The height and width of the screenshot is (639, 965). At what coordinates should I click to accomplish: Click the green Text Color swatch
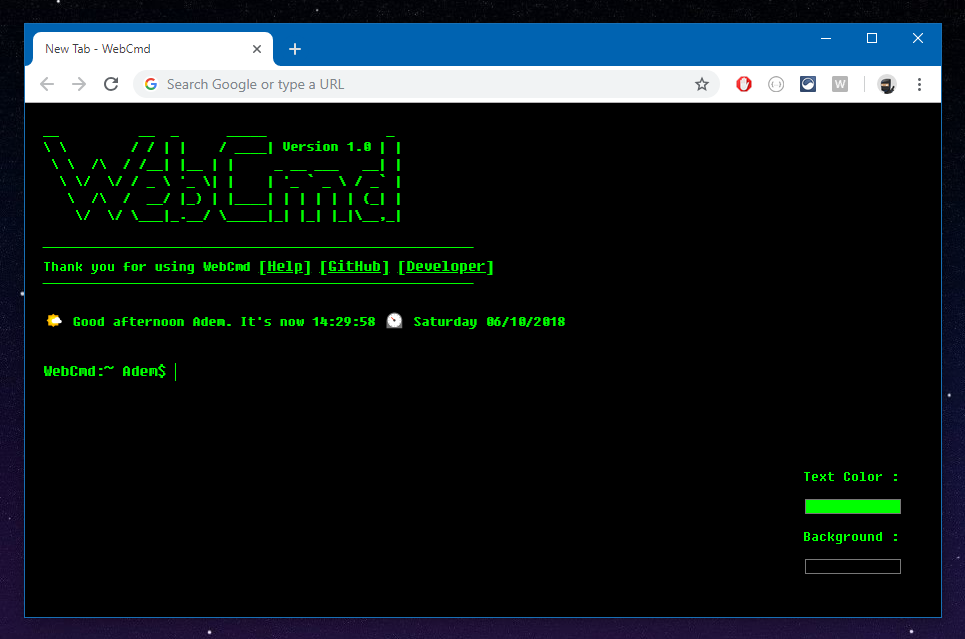click(852, 507)
